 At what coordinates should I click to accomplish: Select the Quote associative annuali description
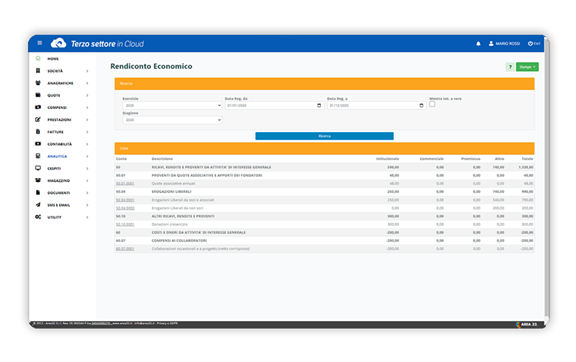pos(173,183)
